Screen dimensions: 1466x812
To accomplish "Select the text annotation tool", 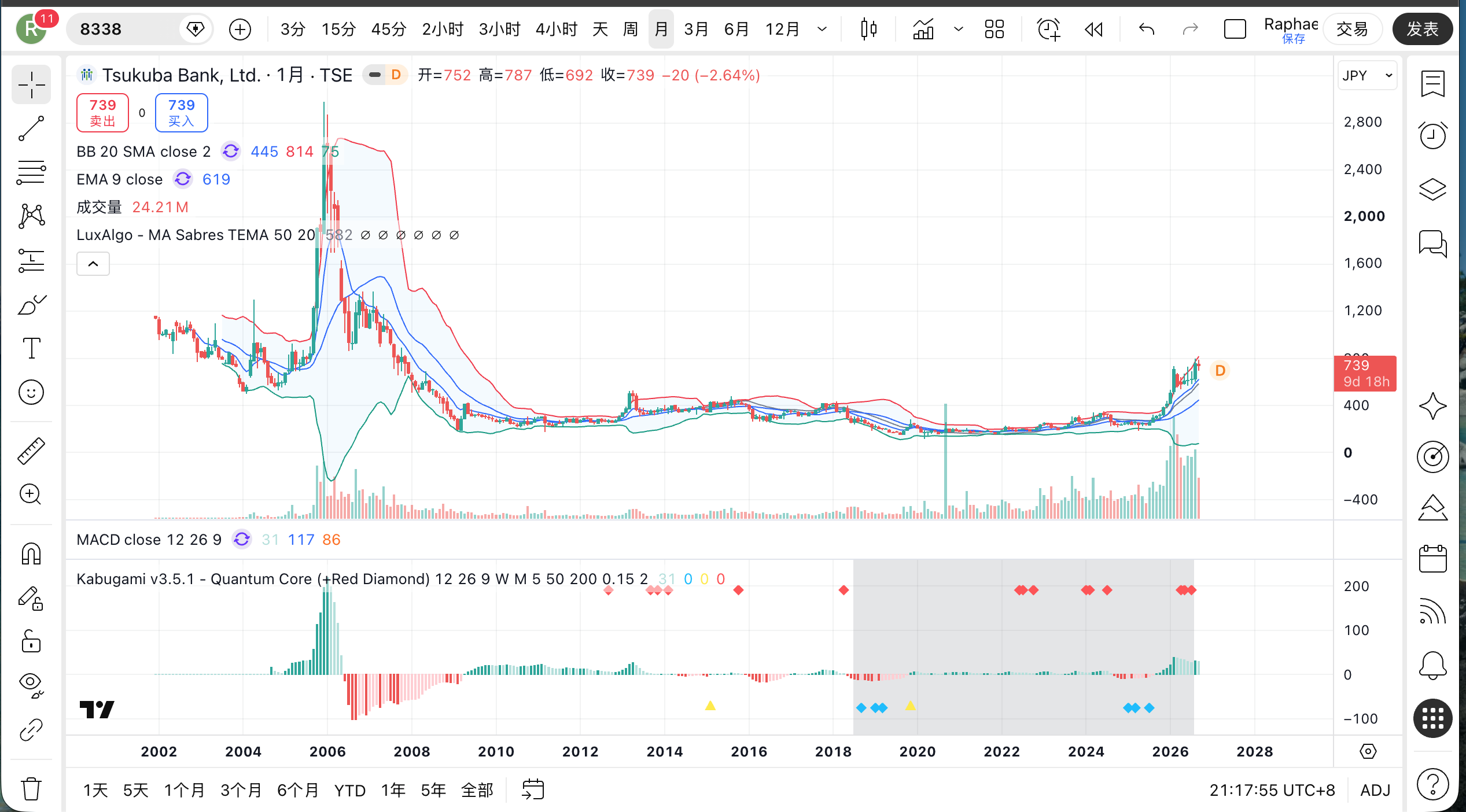I will click(31, 348).
